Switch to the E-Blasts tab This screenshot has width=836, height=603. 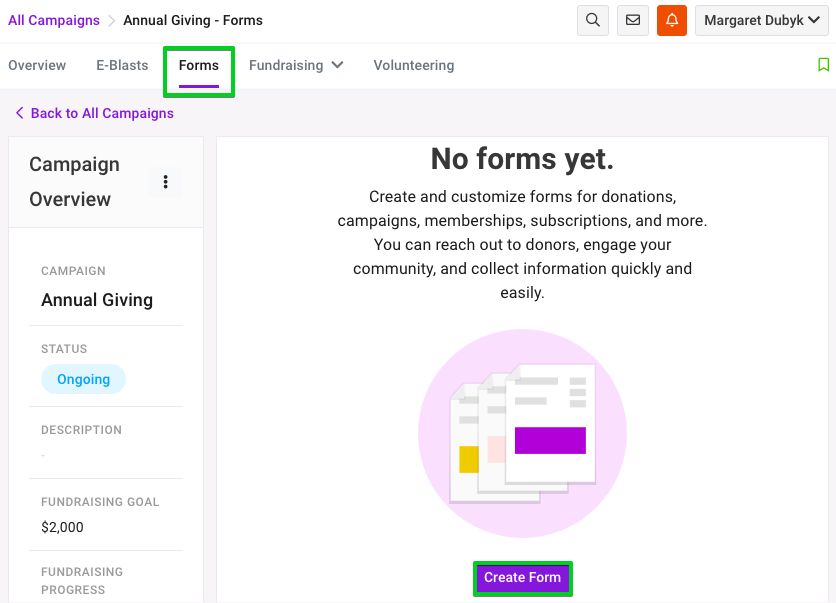point(122,65)
